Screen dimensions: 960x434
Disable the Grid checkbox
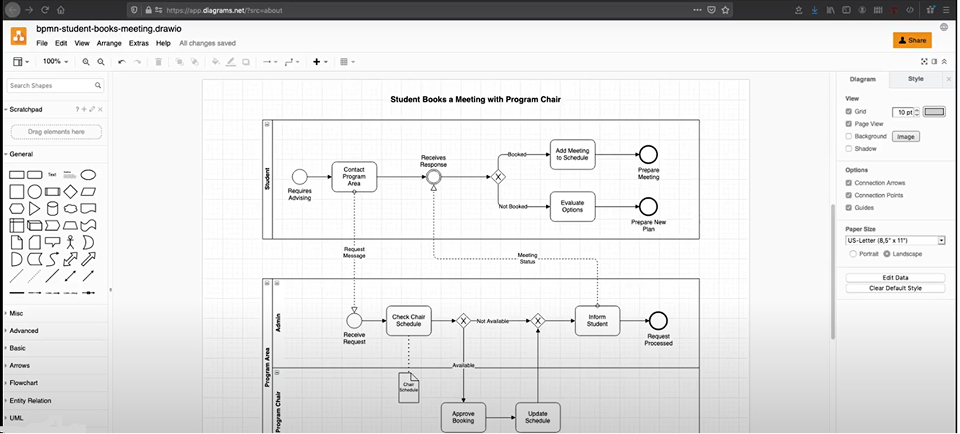coord(850,112)
